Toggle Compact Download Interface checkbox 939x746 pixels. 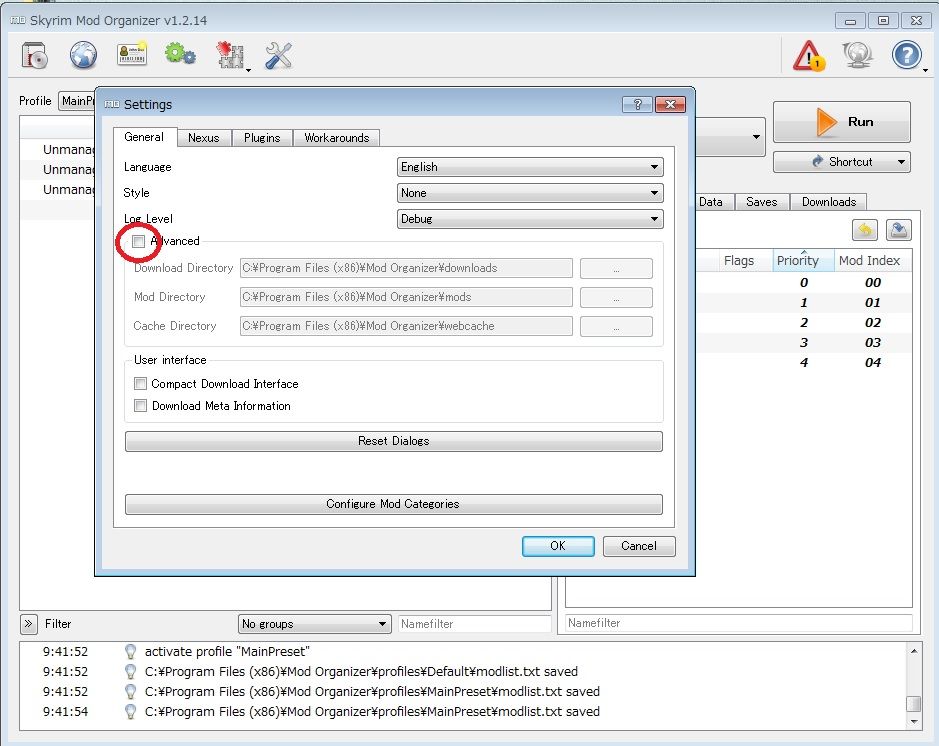click(x=140, y=383)
